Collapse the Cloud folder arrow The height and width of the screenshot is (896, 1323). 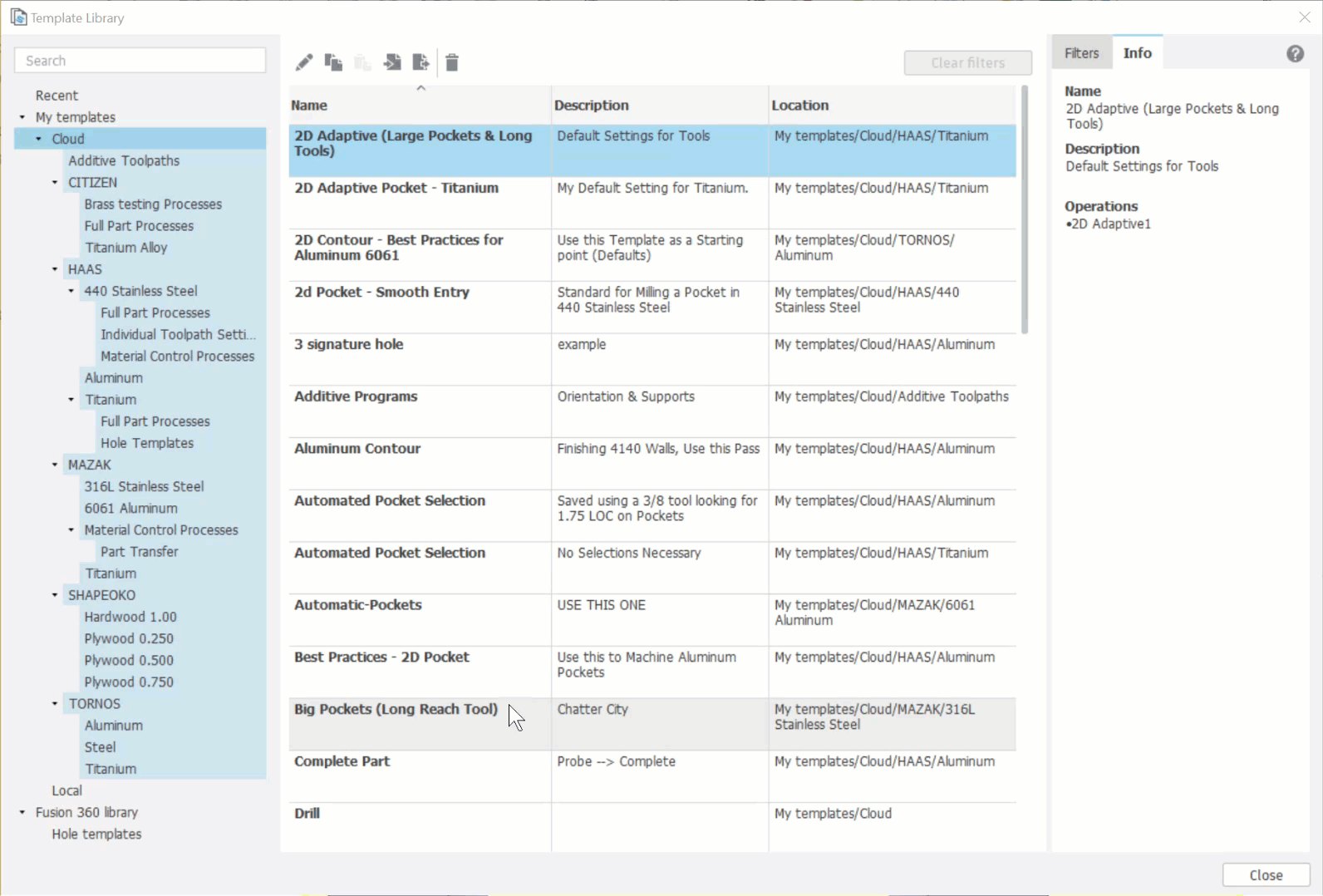coord(38,139)
